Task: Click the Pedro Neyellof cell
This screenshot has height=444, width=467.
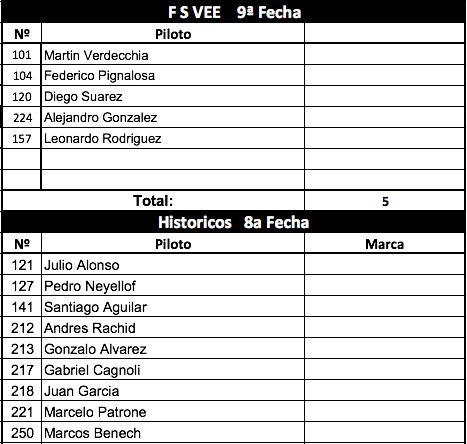Action: 173,286
